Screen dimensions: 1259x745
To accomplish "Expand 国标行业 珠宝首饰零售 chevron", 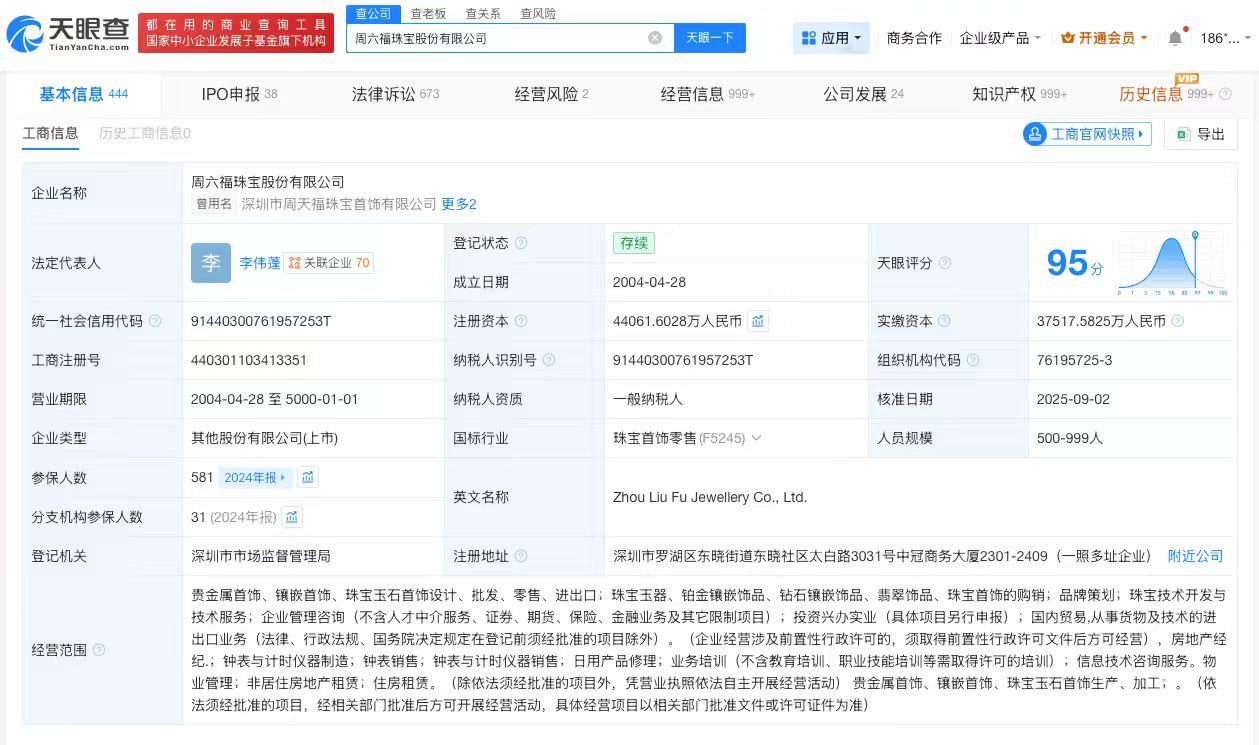I will [x=756, y=438].
